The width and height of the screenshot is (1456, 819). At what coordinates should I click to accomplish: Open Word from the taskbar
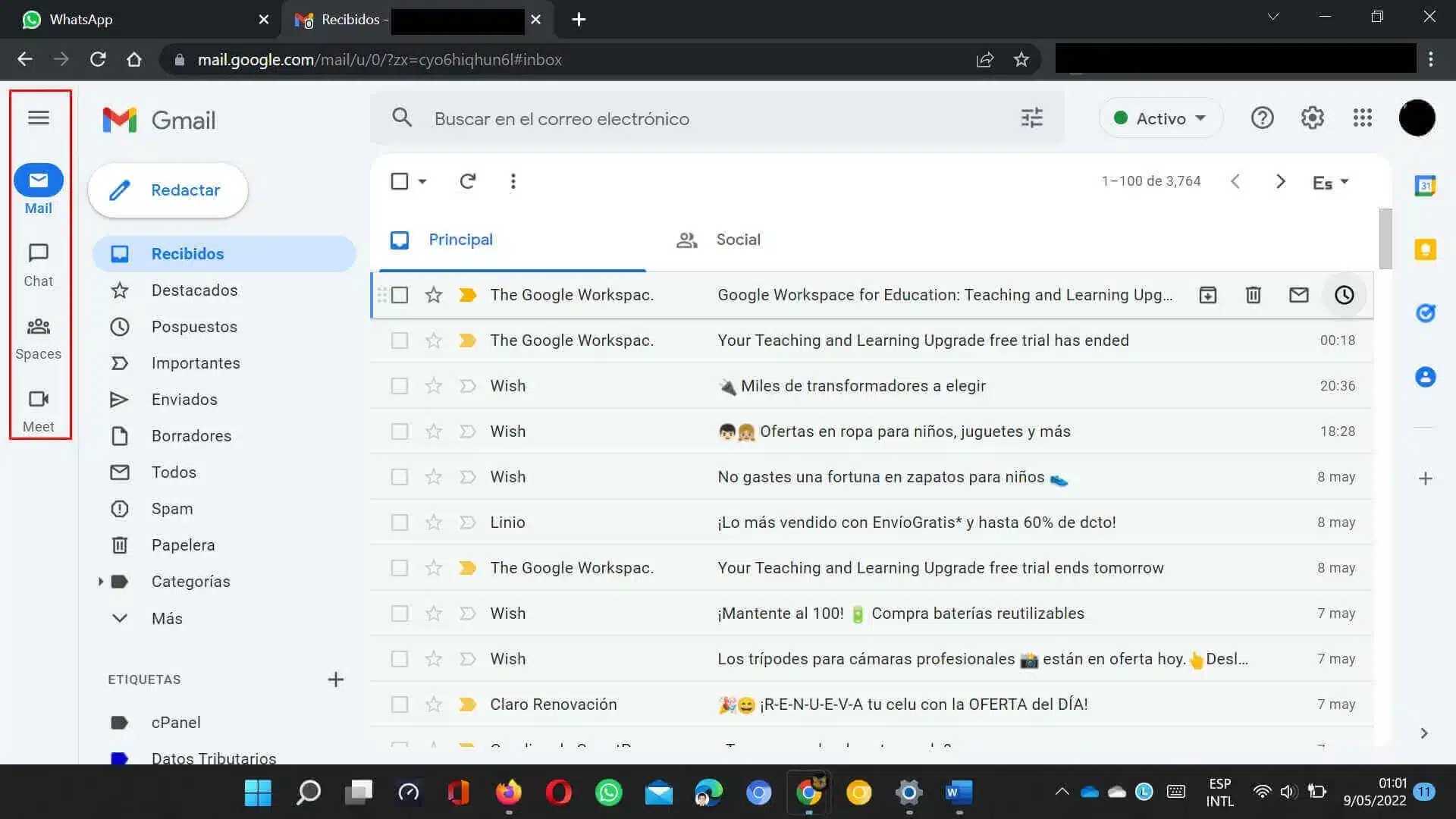pyautogui.click(x=959, y=793)
